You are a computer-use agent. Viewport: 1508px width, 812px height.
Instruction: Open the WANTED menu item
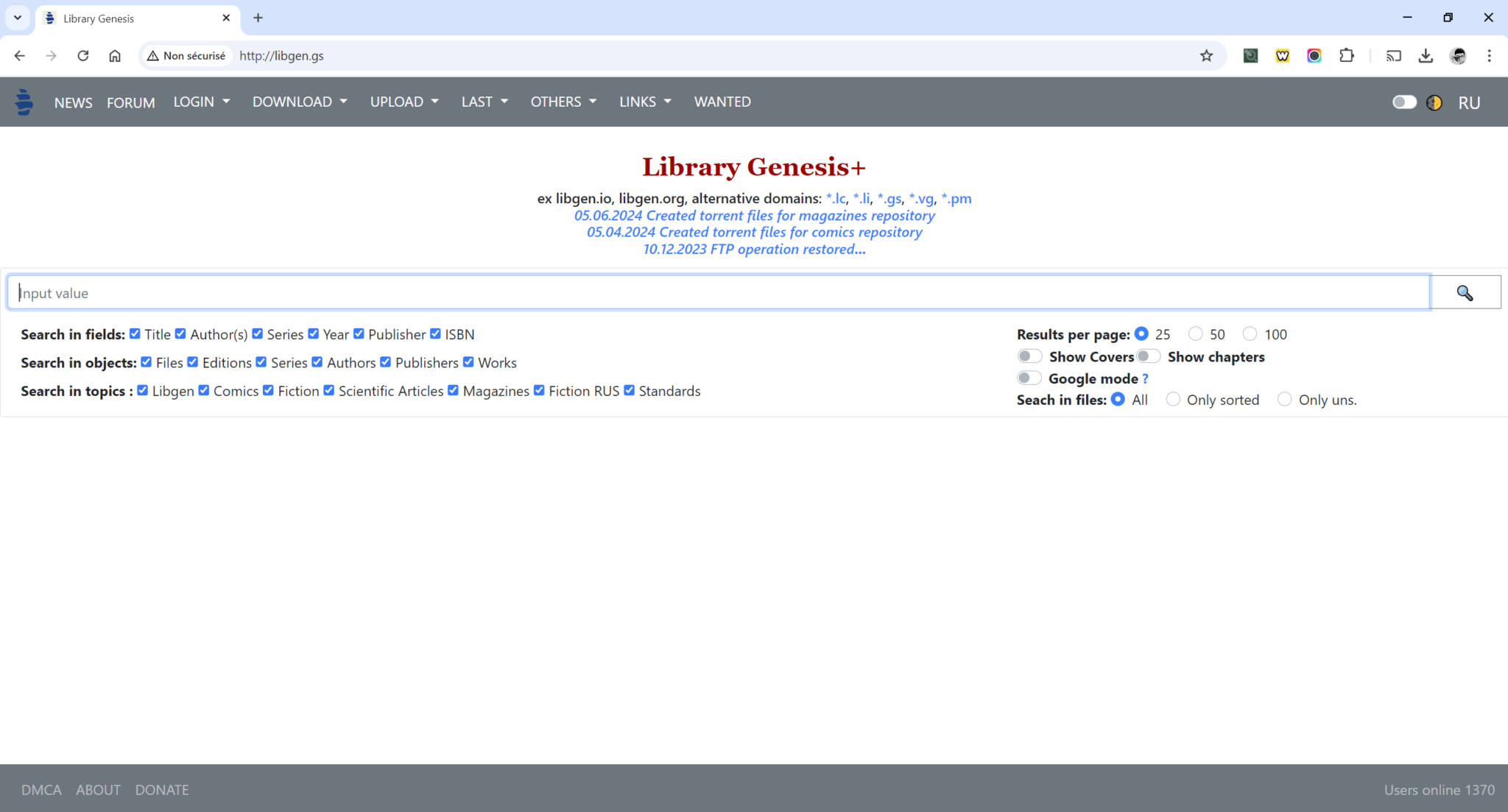[x=722, y=102]
